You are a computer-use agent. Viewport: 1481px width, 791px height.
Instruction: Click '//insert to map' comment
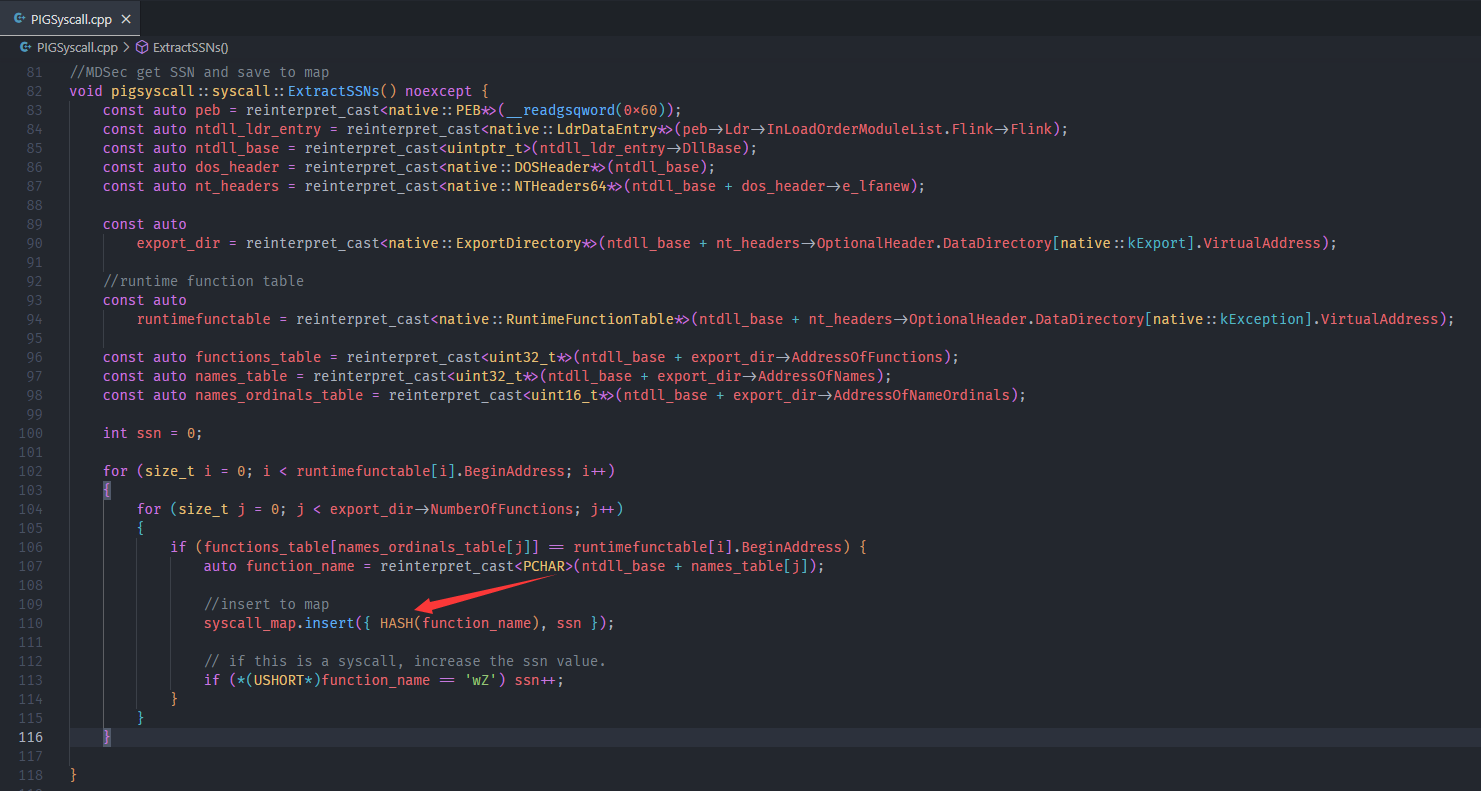click(x=266, y=604)
